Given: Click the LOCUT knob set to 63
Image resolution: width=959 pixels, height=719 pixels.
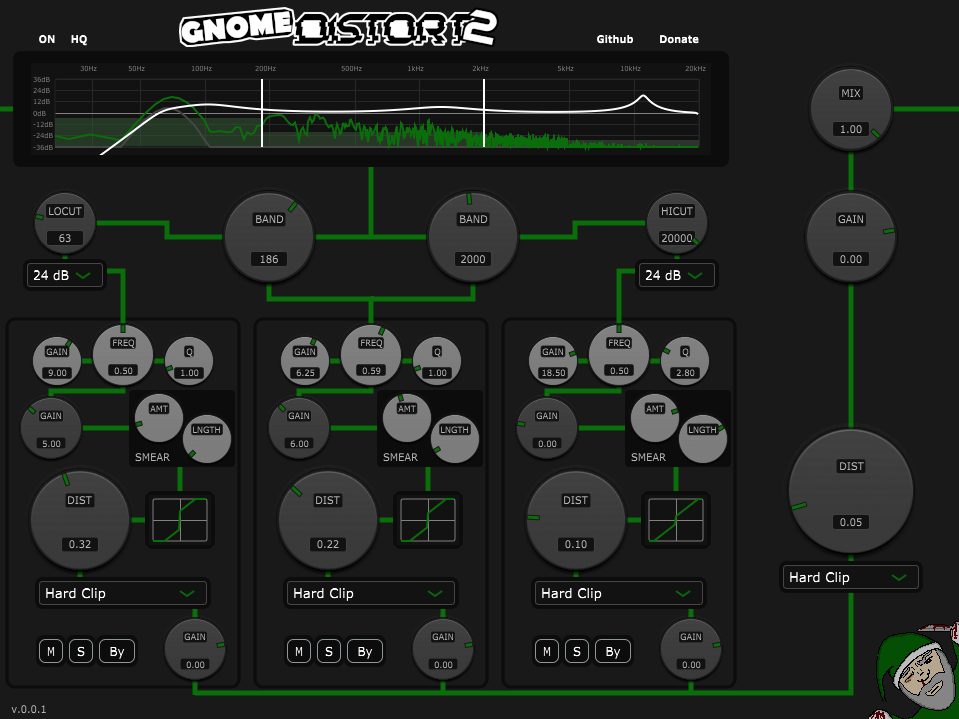Looking at the screenshot, I should (65, 223).
